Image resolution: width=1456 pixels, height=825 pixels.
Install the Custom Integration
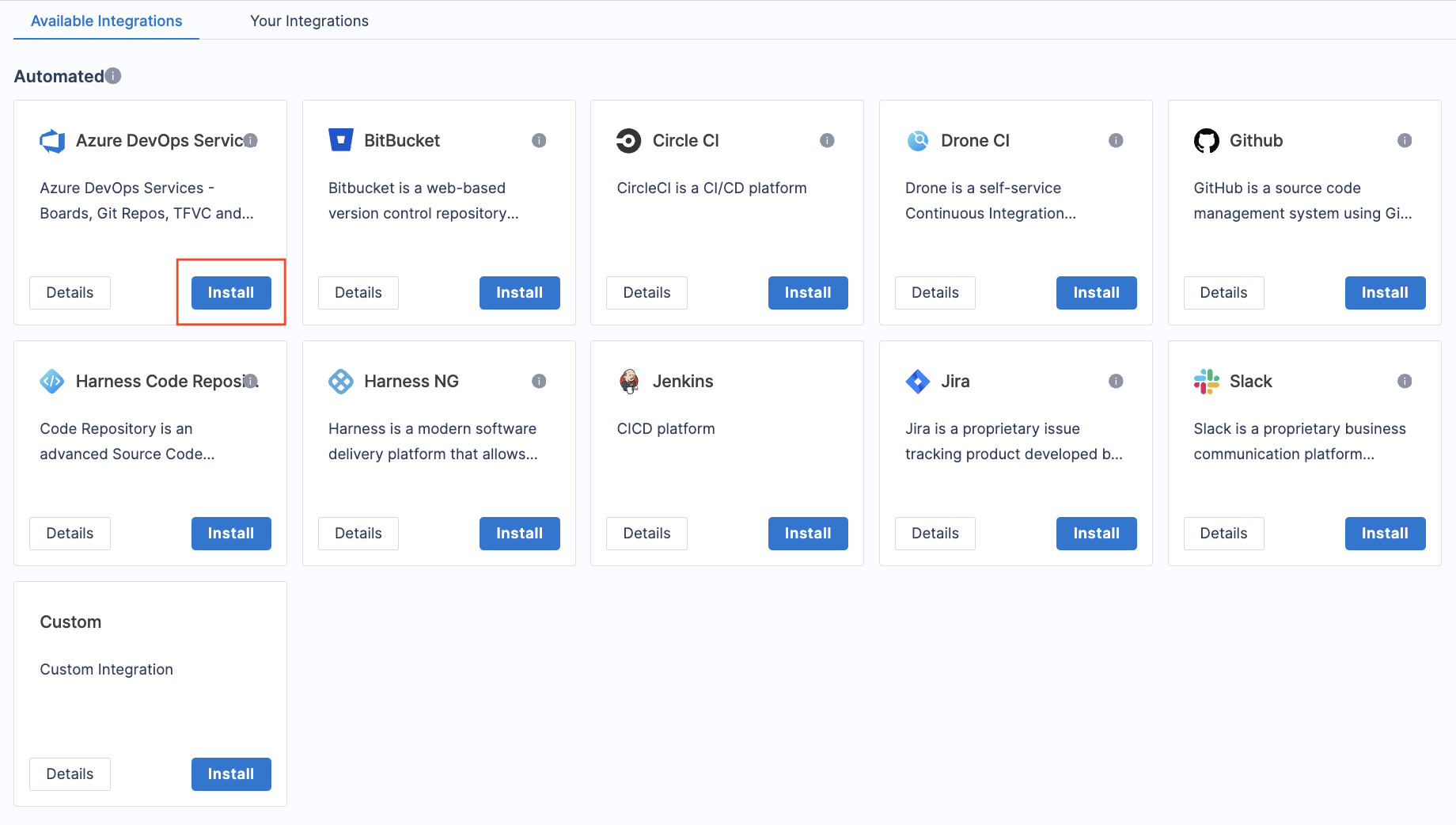(x=230, y=774)
